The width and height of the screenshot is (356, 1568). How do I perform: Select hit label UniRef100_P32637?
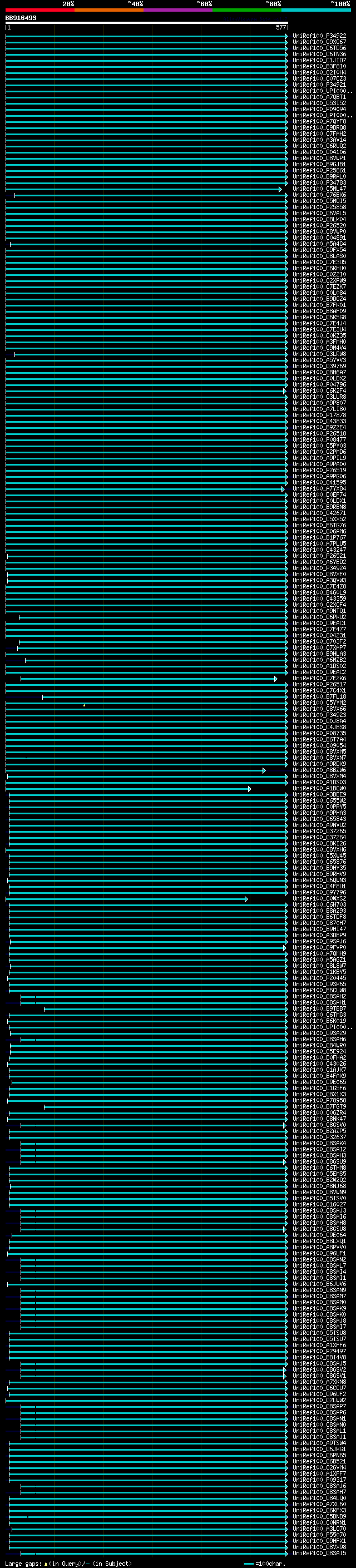point(319,1137)
